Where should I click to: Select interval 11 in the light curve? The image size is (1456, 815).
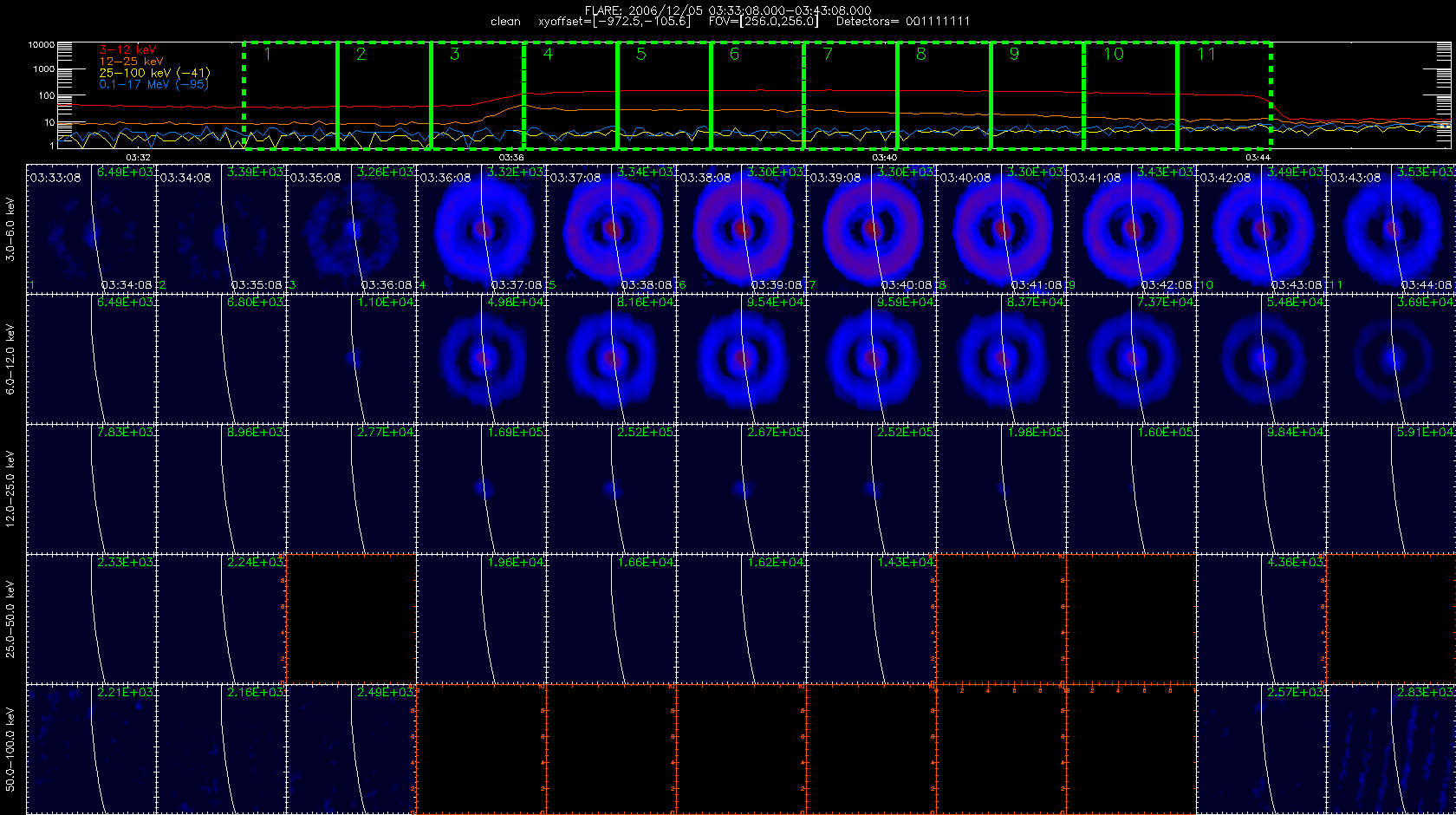(1224, 95)
